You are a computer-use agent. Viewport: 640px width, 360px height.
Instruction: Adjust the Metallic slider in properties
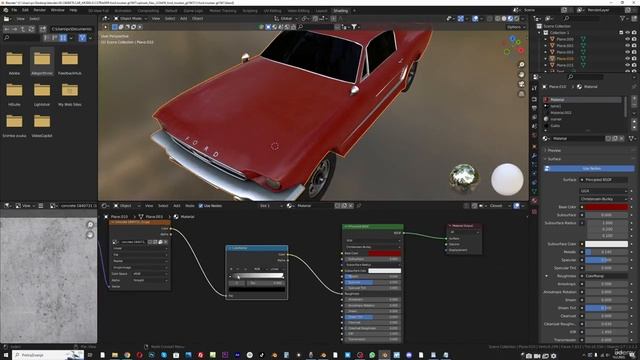607,252
